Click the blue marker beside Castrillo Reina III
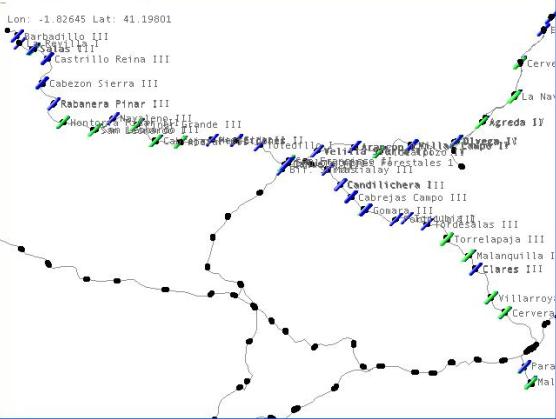 click(x=47, y=58)
